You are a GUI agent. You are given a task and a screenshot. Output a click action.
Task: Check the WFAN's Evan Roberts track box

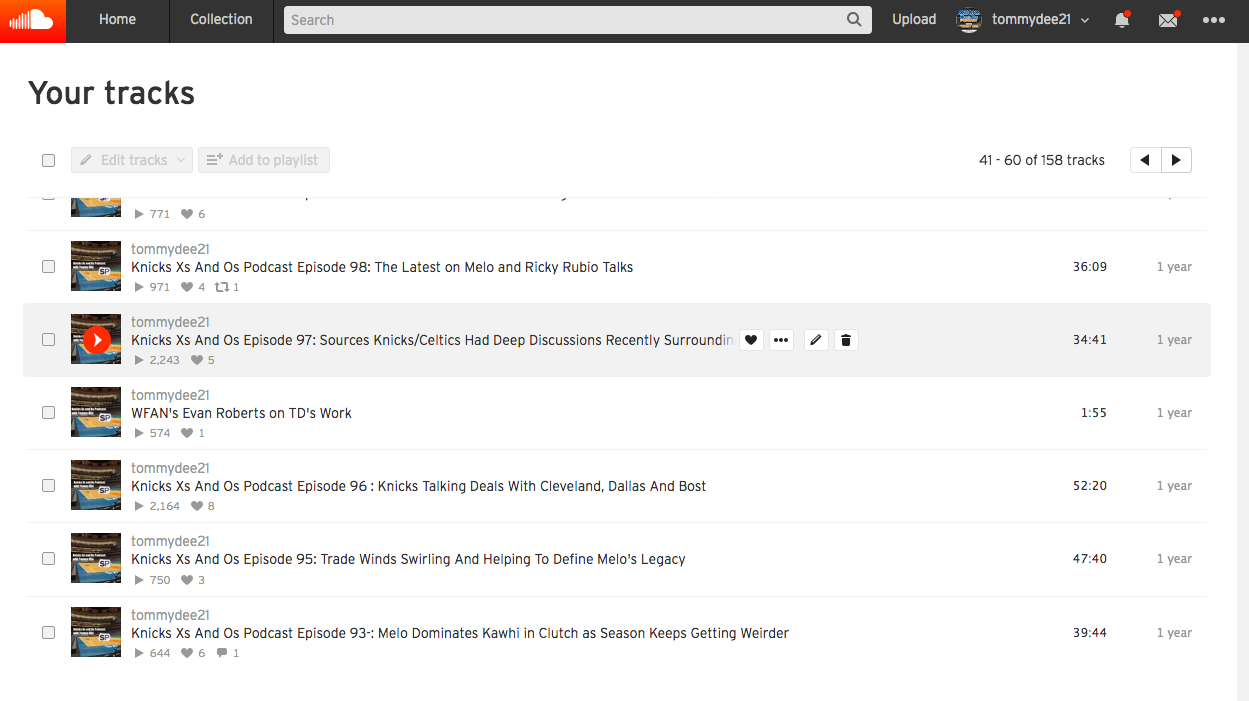click(48, 413)
